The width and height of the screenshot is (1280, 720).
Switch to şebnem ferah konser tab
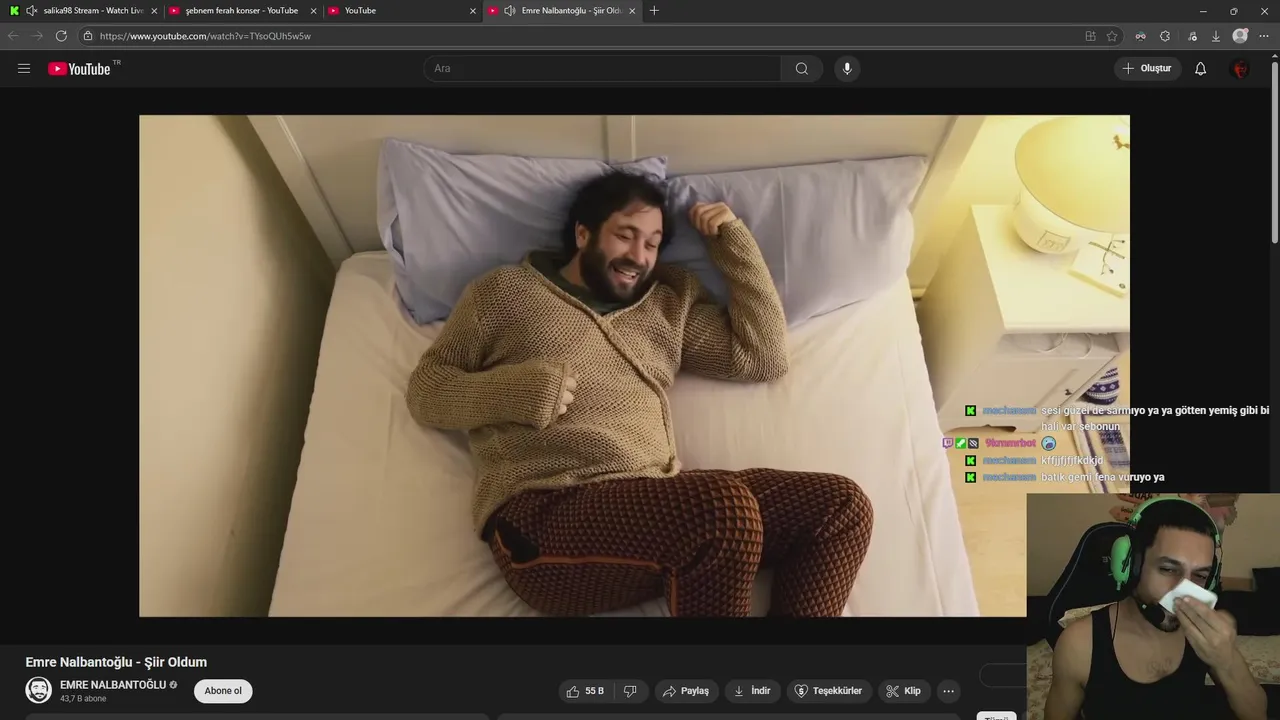(242, 11)
